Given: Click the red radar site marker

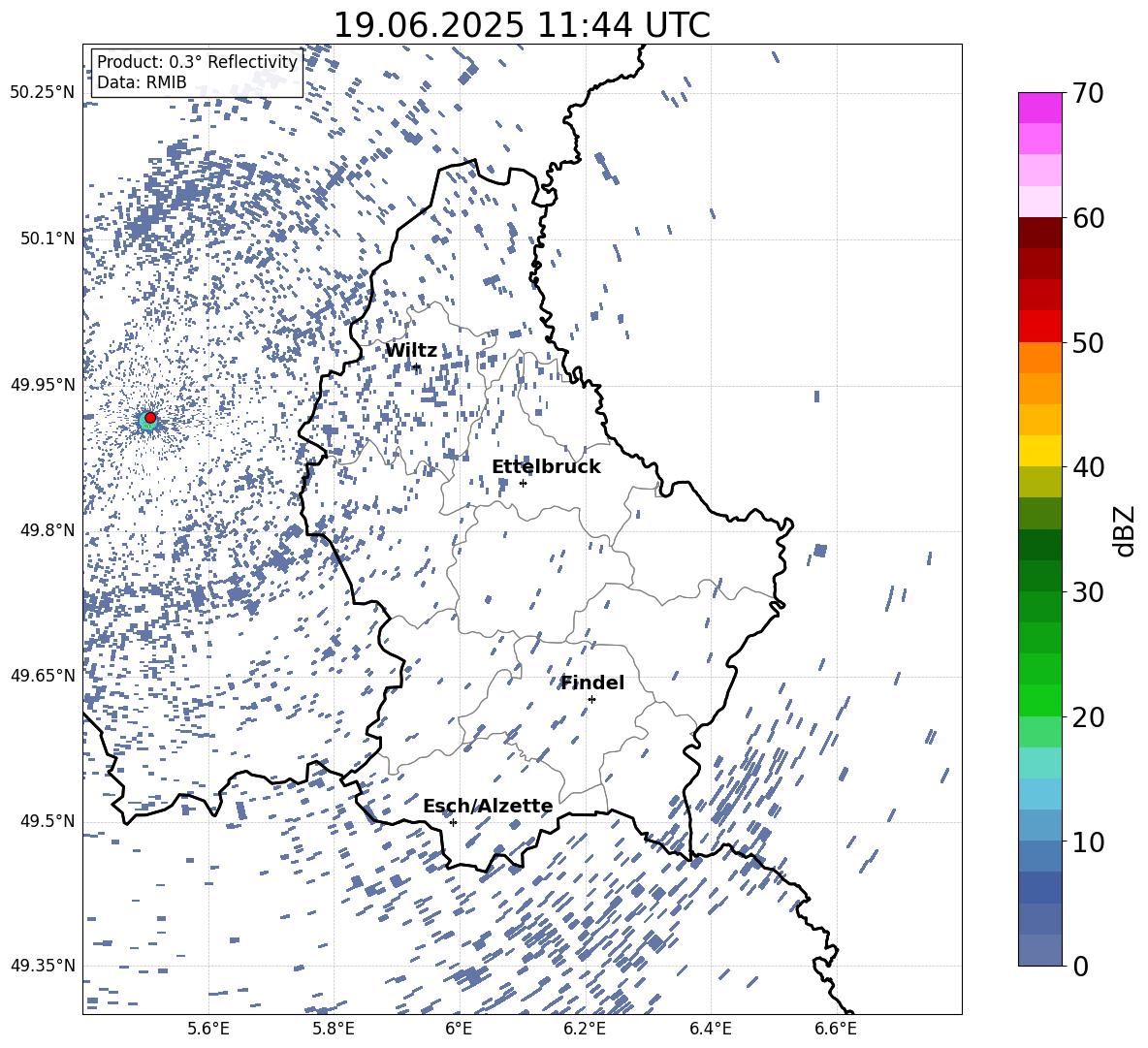Looking at the screenshot, I should pos(150,418).
